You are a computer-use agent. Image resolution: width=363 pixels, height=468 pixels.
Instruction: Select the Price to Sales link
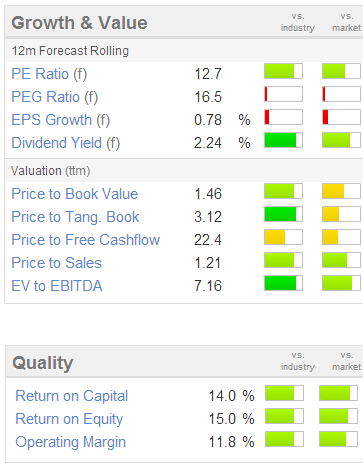coord(57,263)
